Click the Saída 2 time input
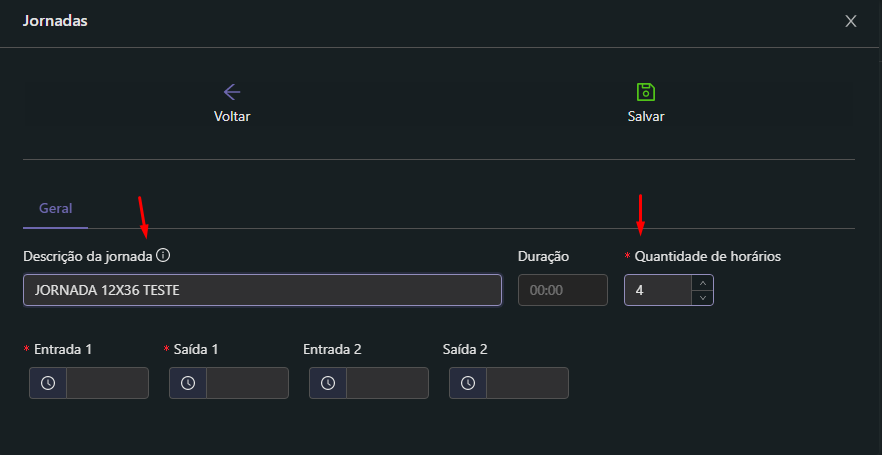The image size is (882, 455). click(527, 383)
